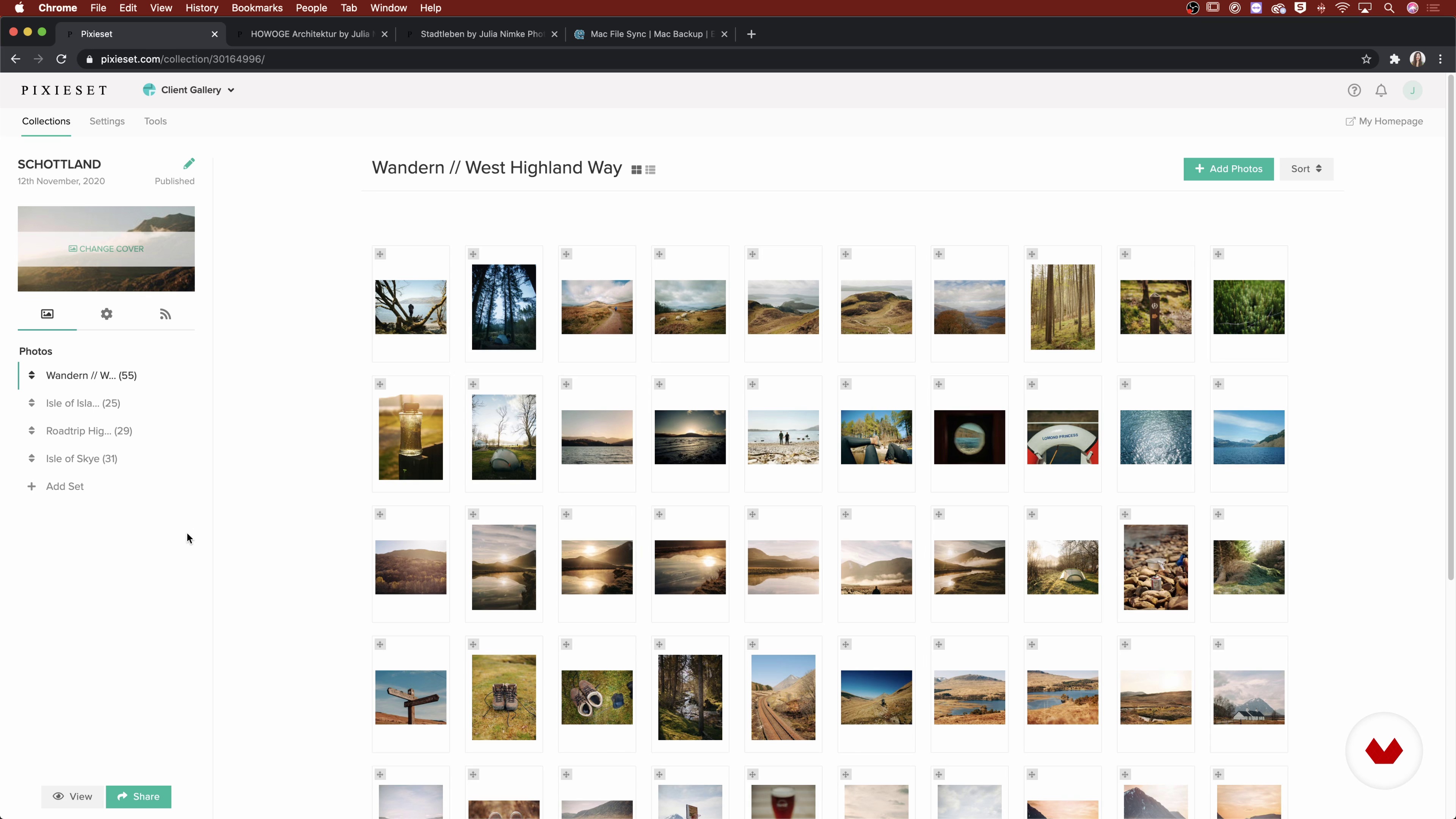Open the History menu
Image resolution: width=1456 pixels, height=819 pixels.
[x=202, y=8]
